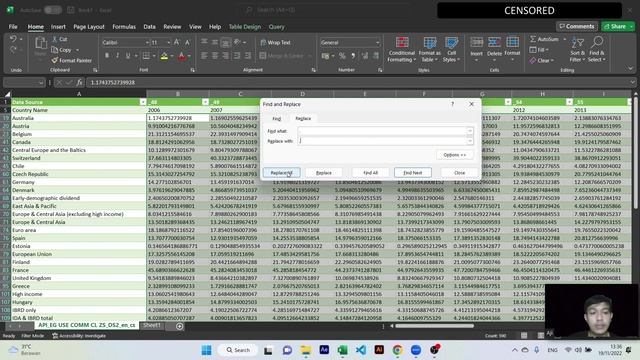This screenshot has height=360, width=640.
Task: Click the green Share button
Action: (x=618, y=26)
